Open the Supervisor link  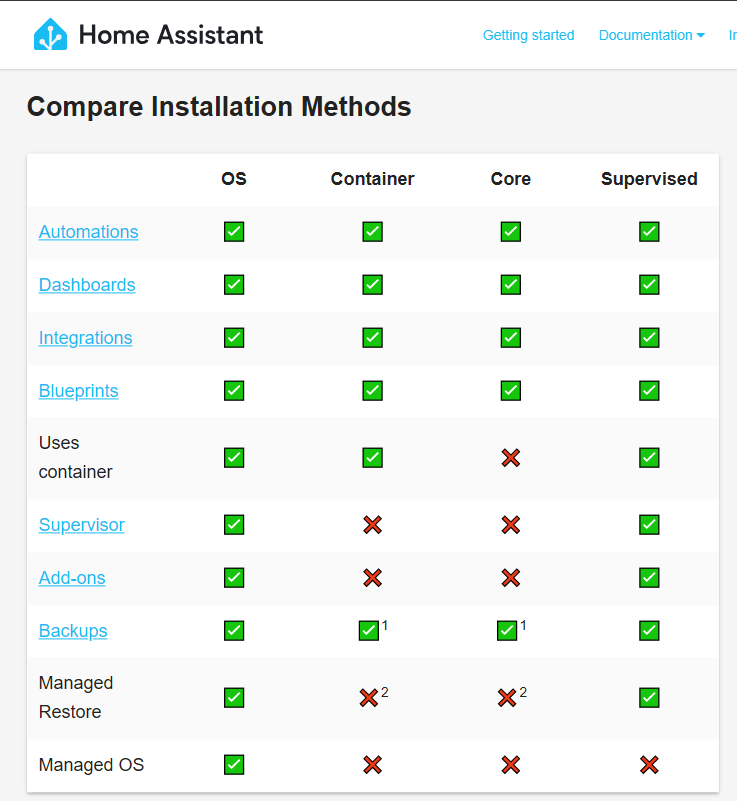click(x=82, y=525)
